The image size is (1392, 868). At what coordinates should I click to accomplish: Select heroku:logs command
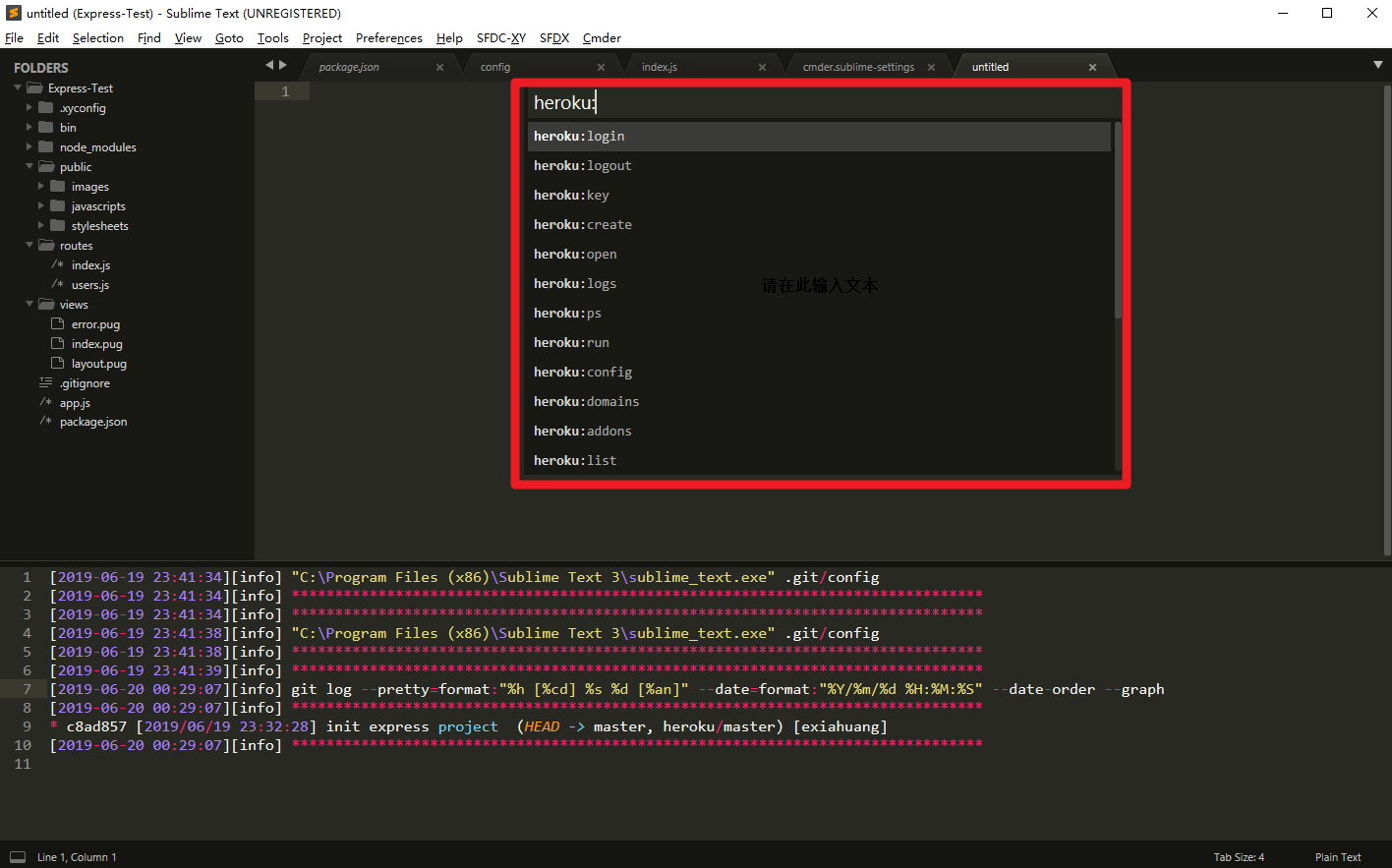[x=819, y=283]
